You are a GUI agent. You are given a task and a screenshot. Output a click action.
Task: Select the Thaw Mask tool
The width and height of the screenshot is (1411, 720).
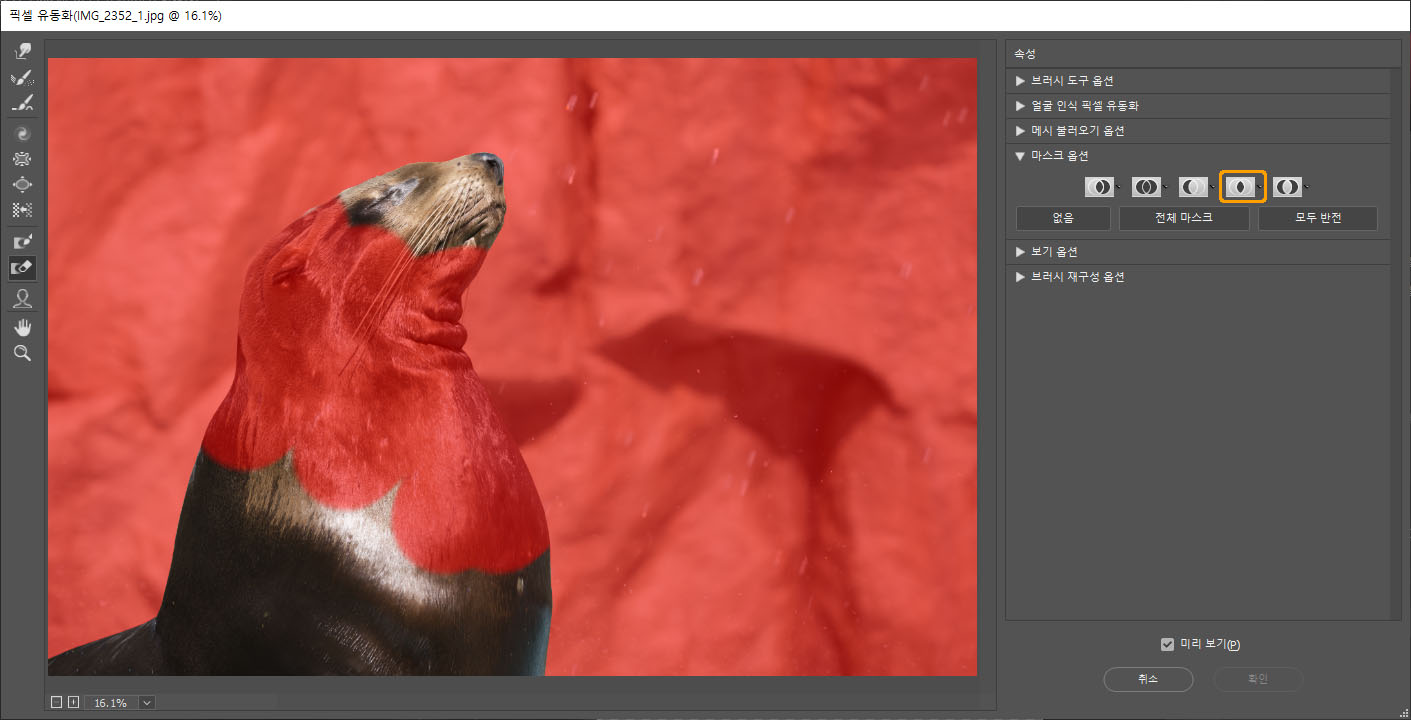point(22,268)
